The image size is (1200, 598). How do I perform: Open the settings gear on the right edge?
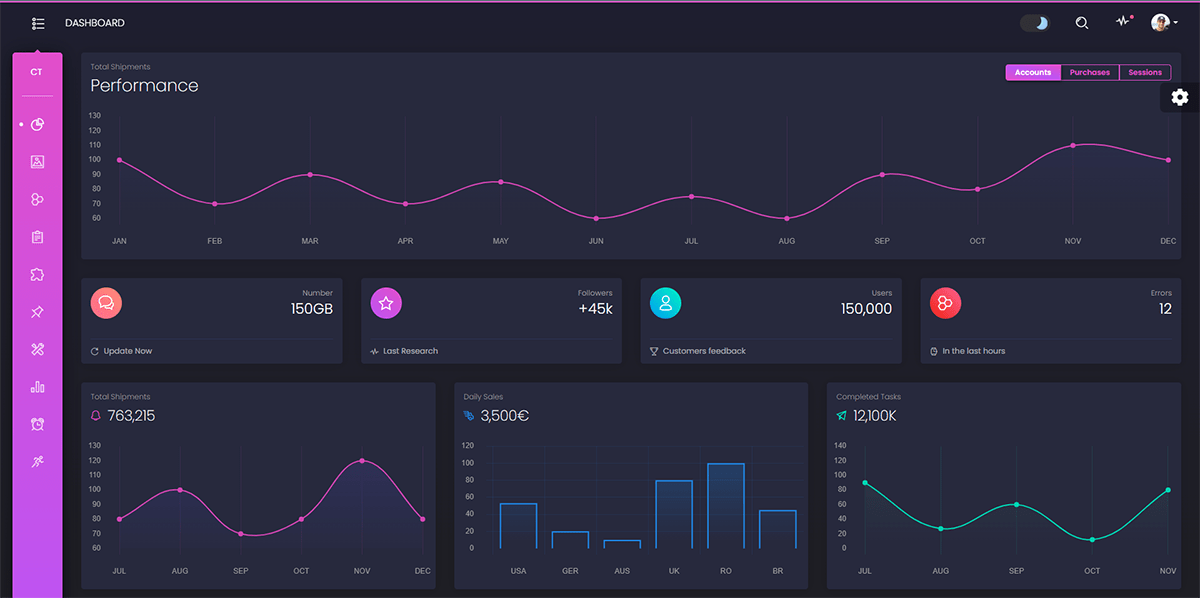[1179, 97]
